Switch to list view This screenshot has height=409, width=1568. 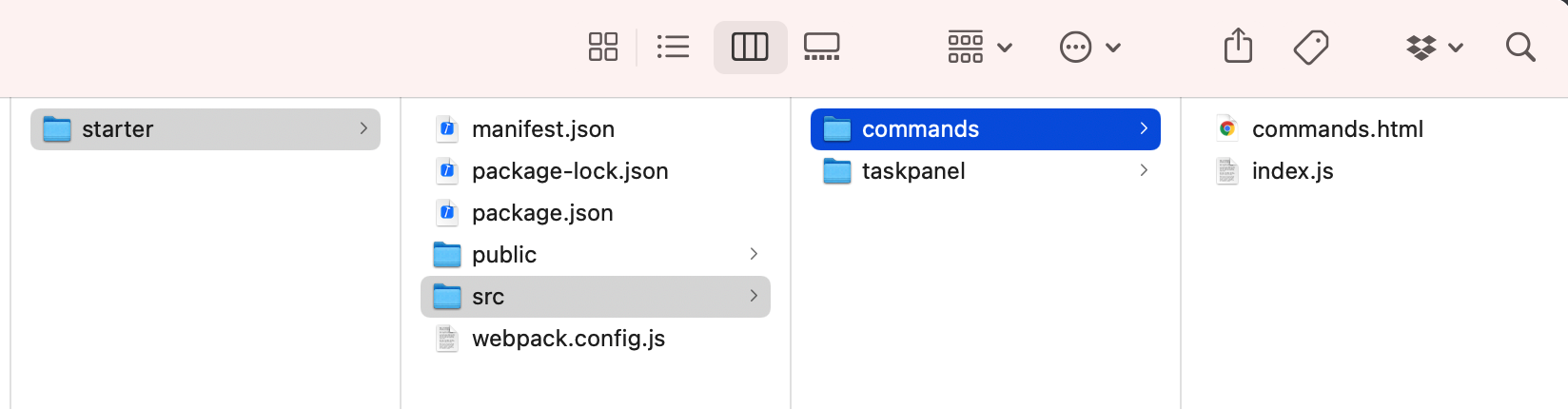(673, 47)
